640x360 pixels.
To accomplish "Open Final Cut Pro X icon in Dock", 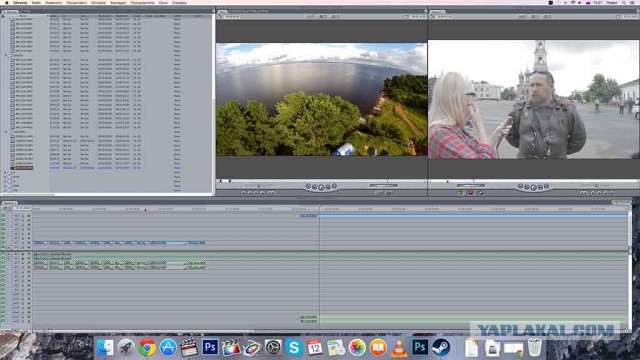I will (231, 348).
